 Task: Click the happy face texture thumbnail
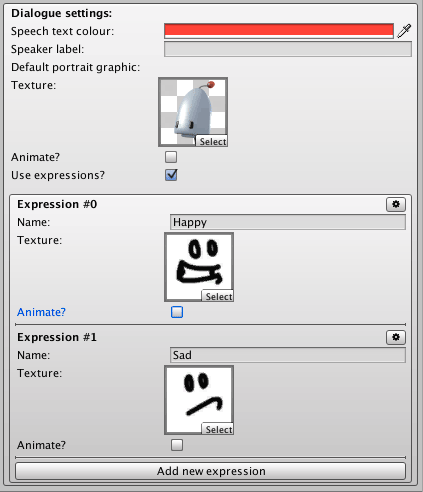tap(199, 267)
